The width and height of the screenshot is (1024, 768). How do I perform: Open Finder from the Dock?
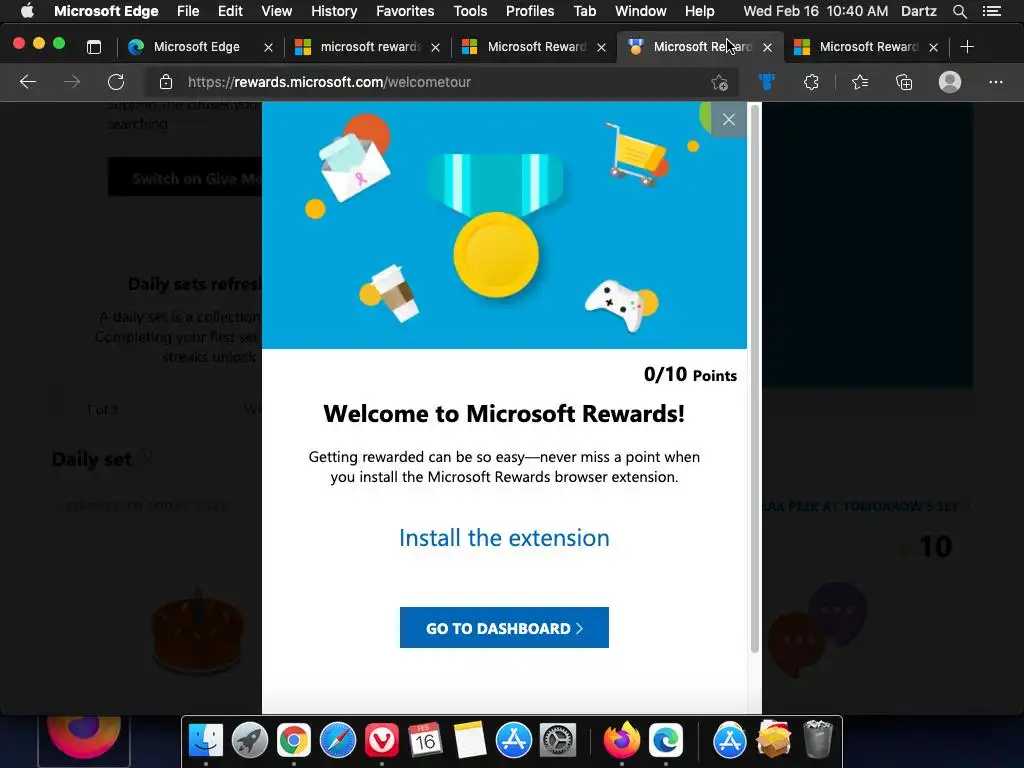click(x=206, y=740)
